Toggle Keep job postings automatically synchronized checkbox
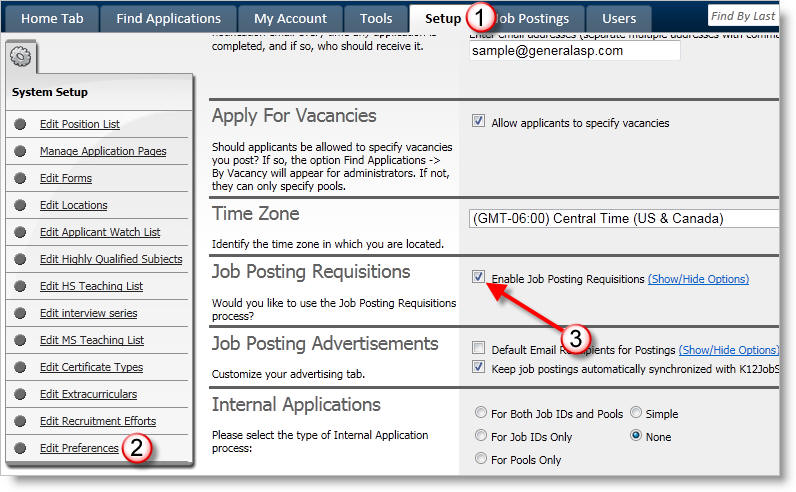Screen dimensions: 796x492 (478, 367)
